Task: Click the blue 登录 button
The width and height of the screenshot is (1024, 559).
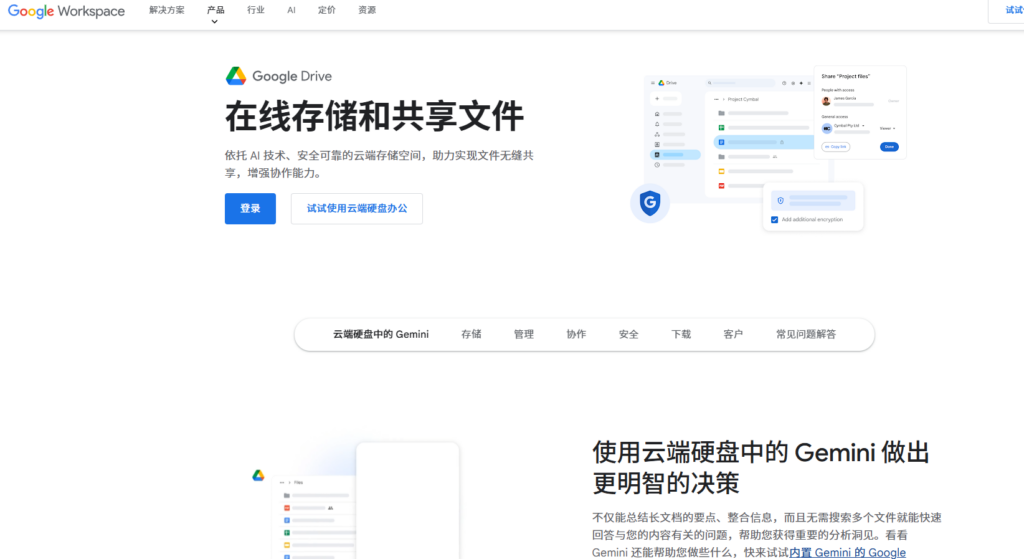Action: (250, 208)
